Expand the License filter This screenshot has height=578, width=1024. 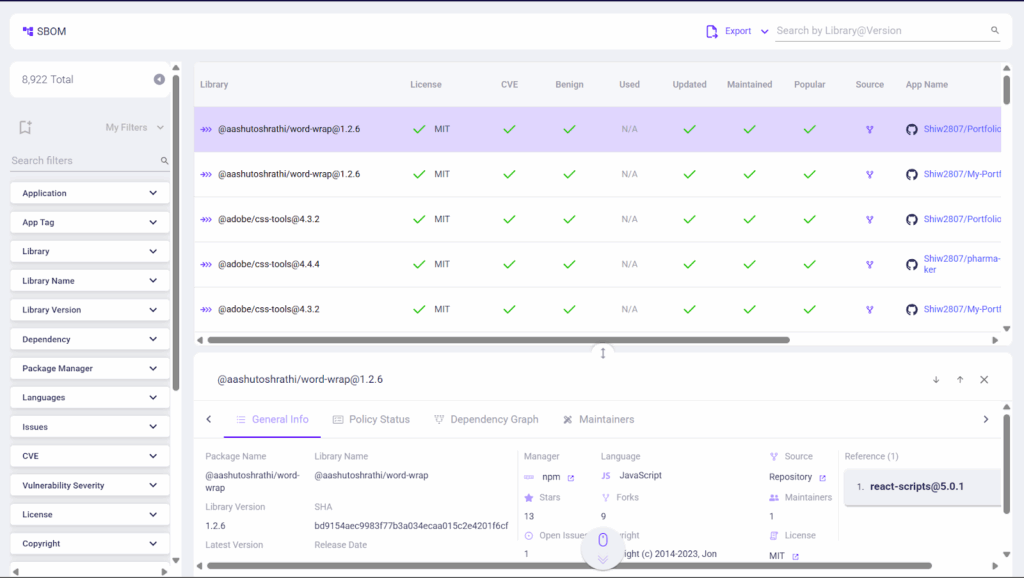(89, 515)
